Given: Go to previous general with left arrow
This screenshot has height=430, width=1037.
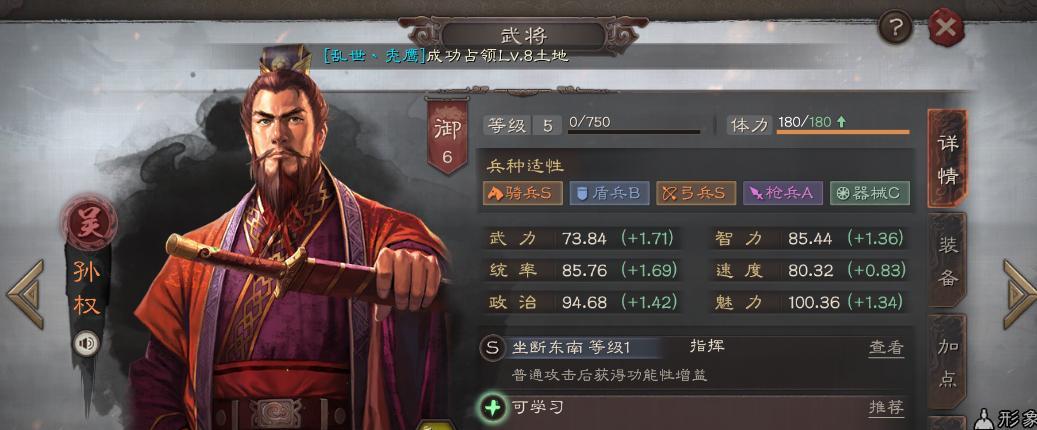Looking at the screenshot, I should tap(25, 294).
